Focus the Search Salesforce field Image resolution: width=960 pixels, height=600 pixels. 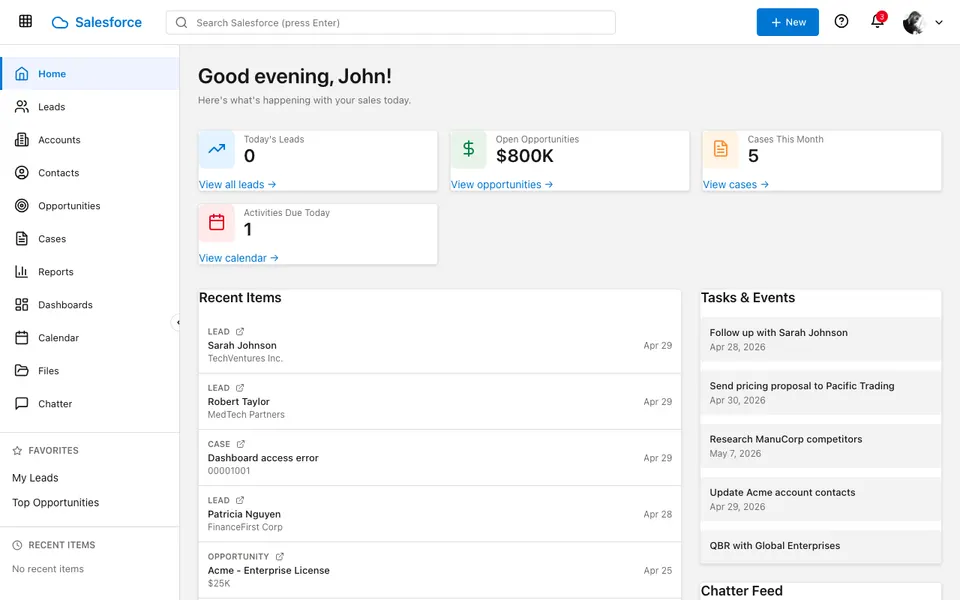(x=391, y=23)
